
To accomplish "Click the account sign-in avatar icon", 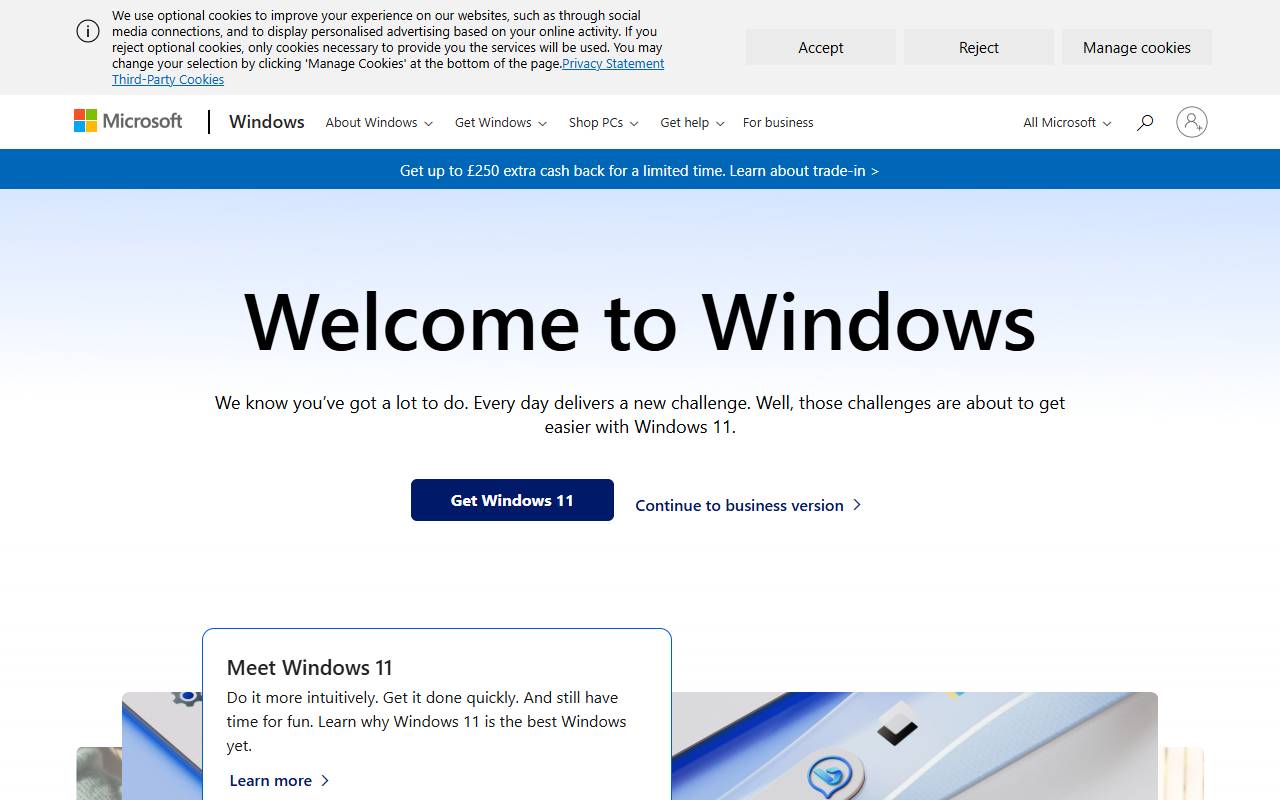I will click(1191, 122).
